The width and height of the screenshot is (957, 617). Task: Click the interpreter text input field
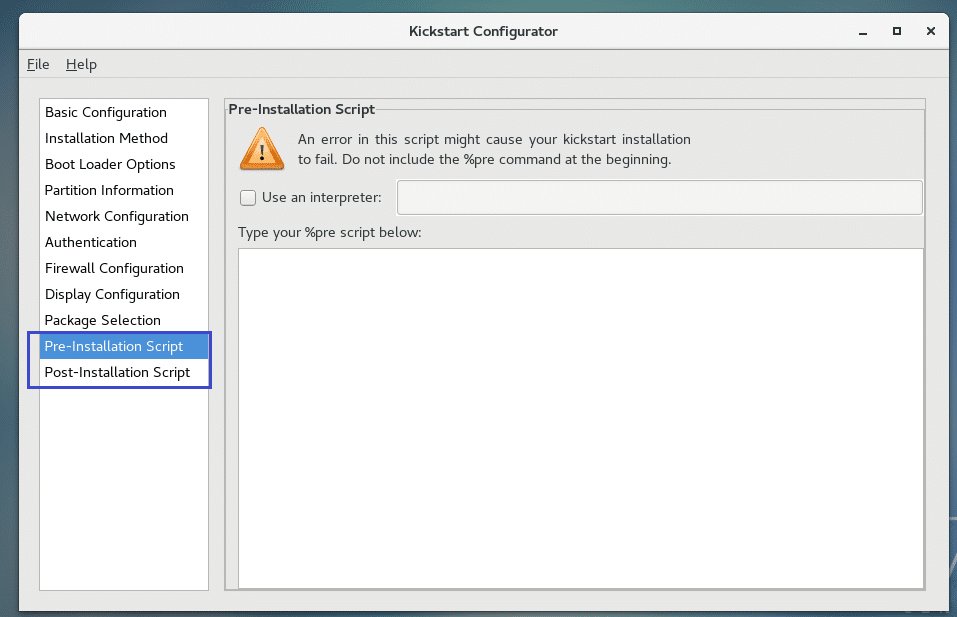tap(659, 198)
